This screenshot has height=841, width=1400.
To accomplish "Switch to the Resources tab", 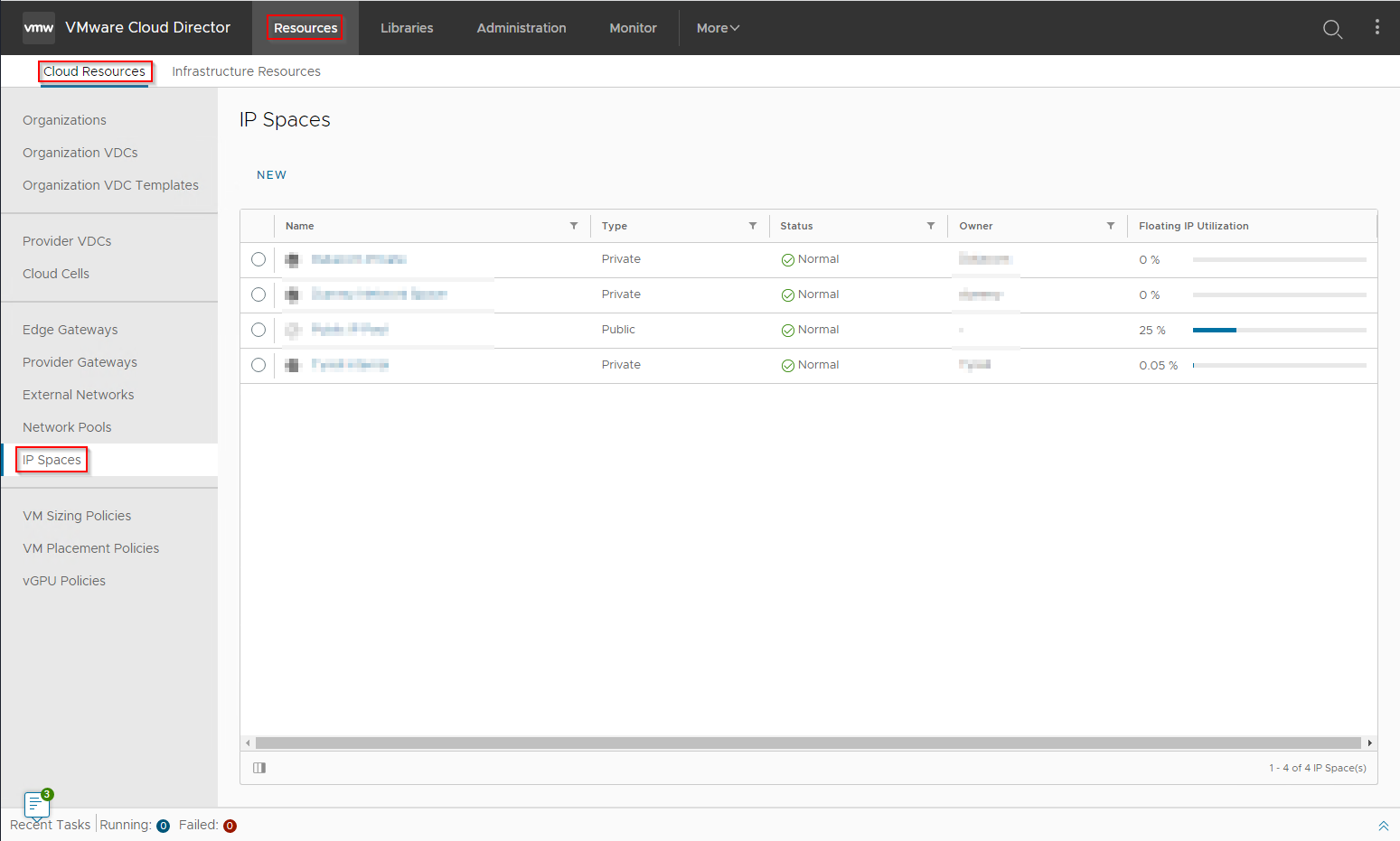I will coord(305,28).
